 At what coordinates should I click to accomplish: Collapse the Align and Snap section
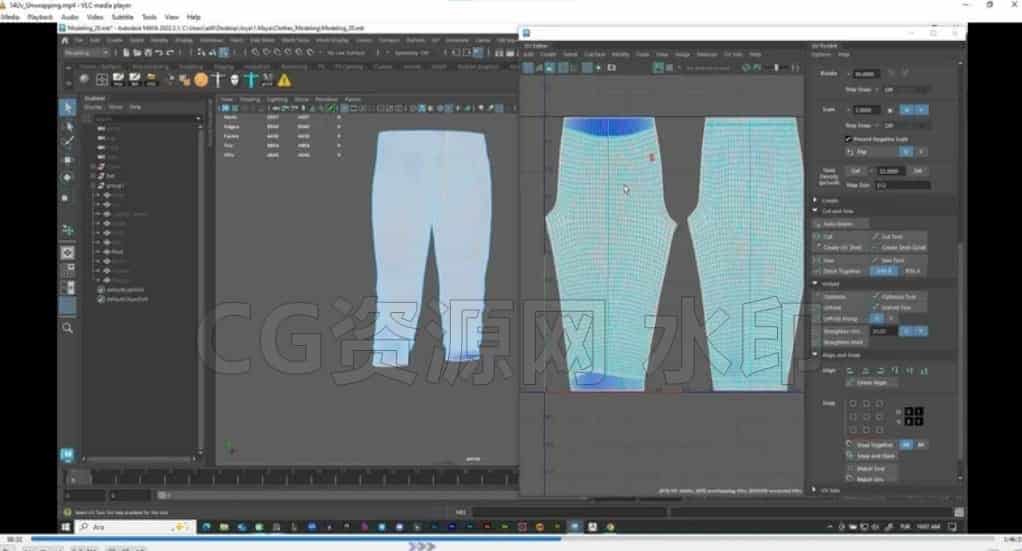(x=815, y=355)
